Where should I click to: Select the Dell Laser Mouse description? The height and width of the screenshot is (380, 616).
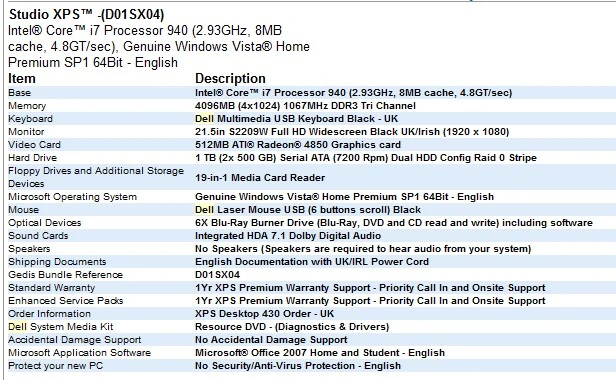point(308,209)
